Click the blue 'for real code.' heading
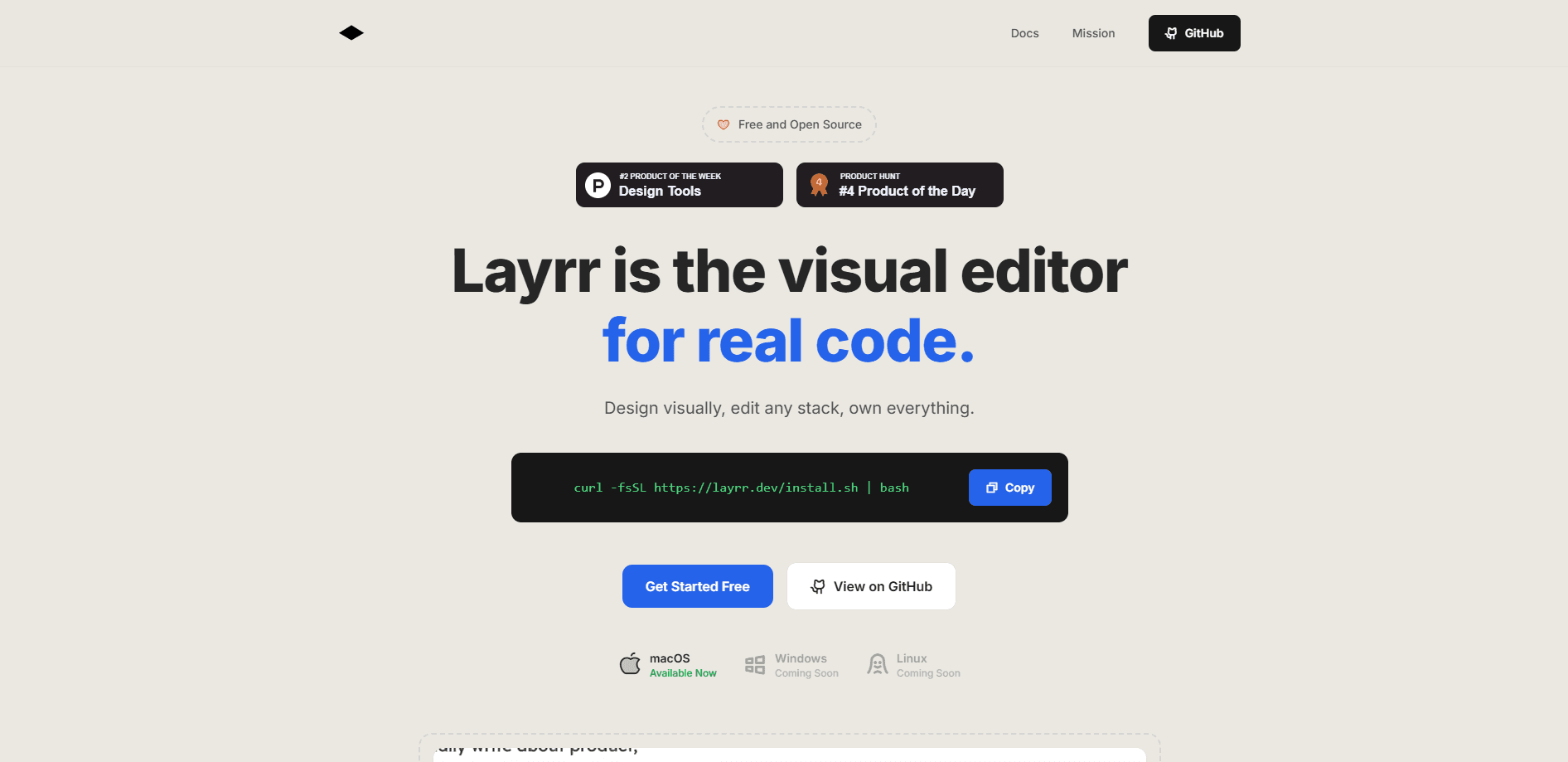This screenshot has height=762, width=1568. coord(789,341)
